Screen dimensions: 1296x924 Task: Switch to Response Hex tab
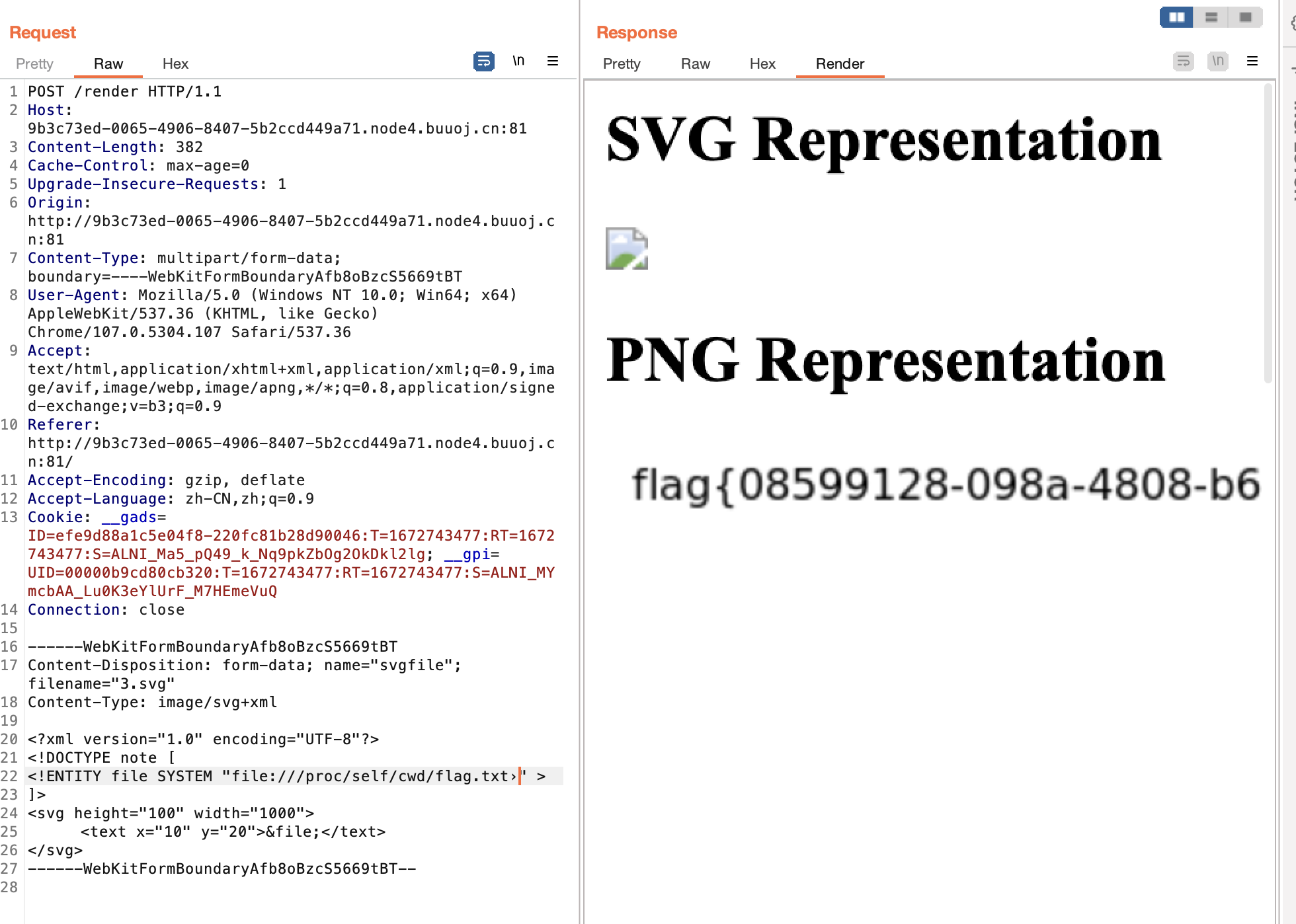click(x=762, y=63)
